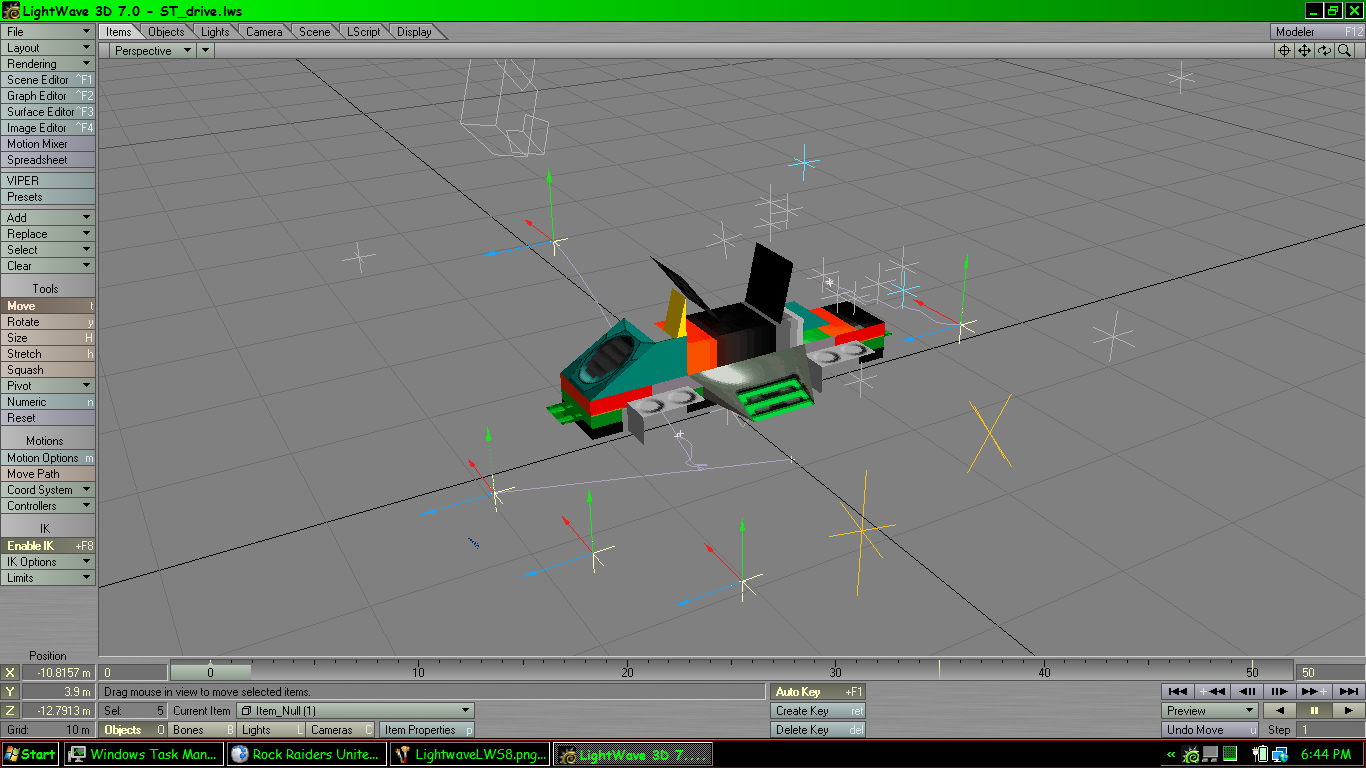Switch to Rock Raiders United taskbar item

coord(306,754)
